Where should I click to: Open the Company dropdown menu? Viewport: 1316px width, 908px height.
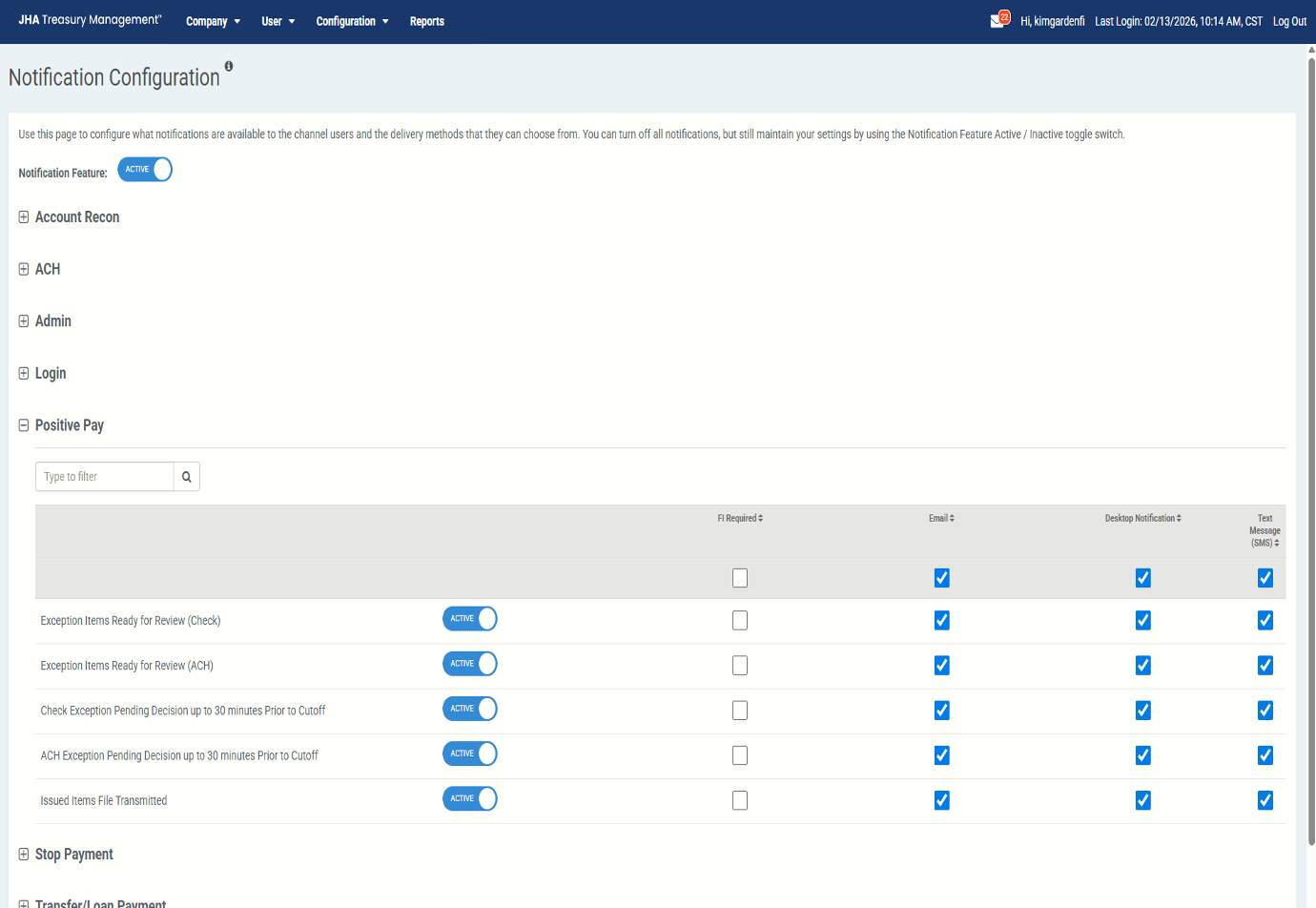tap(213, 21)
